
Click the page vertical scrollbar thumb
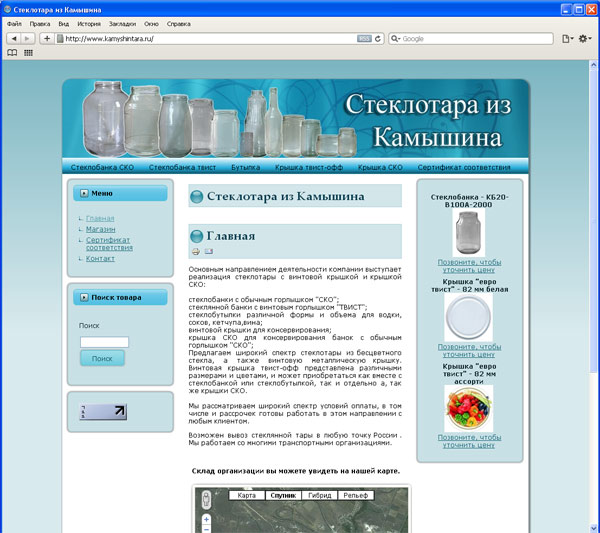pyautogui.click(x=593, y=224)
